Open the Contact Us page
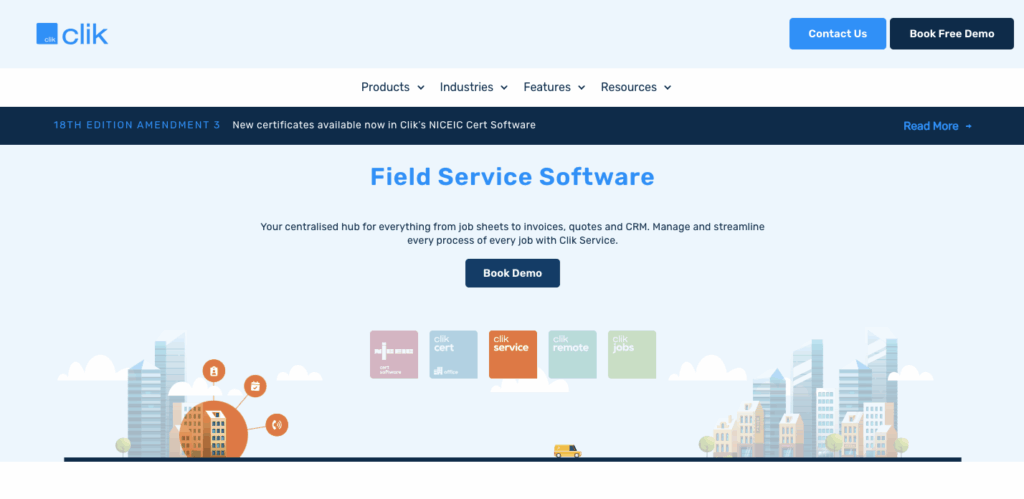This screenshot has width=1024, height=499. click(837, 34)
